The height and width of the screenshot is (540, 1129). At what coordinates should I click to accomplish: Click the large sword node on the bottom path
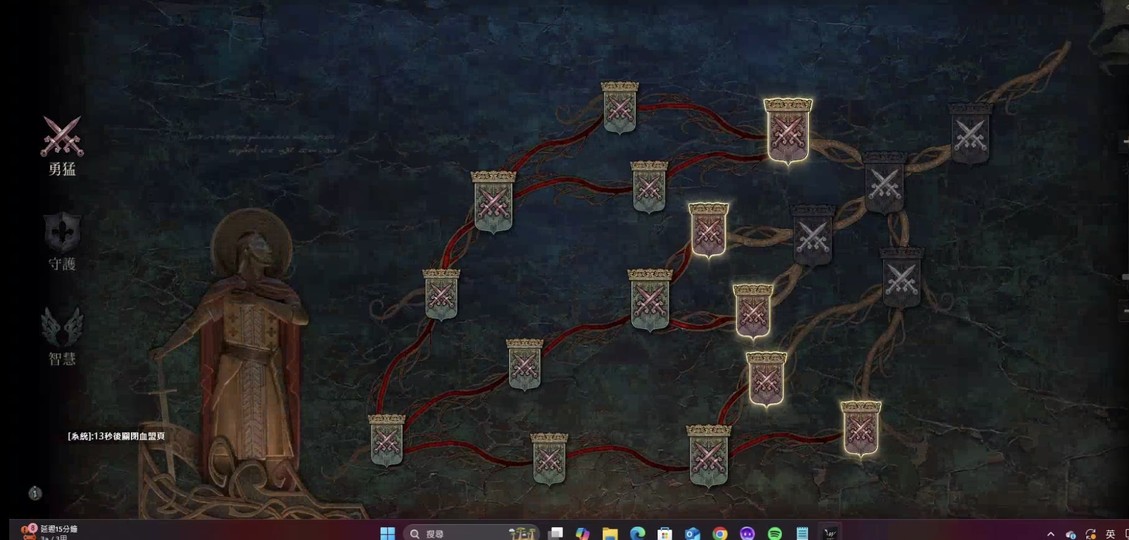point(709,455)
